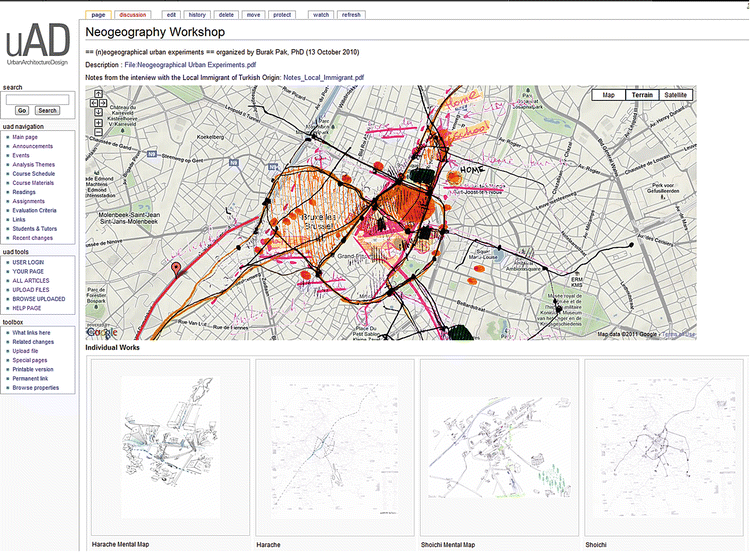This screenshot has height=552, width=750.
Task: Click What links here in toolbox
Action: (x=31, y=333)
